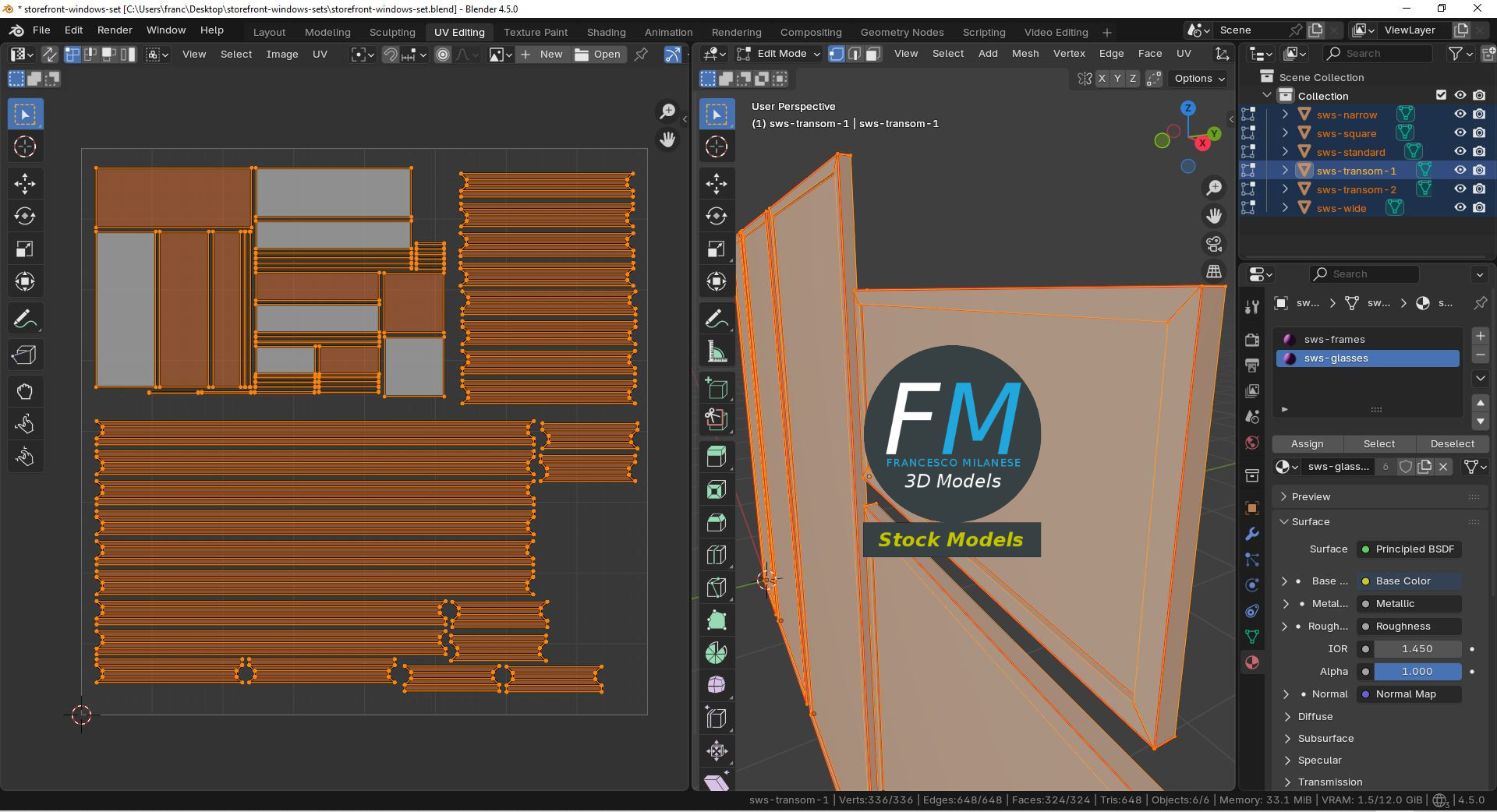Open the Modifiers properties tab (wrench)

pyautogui.click(x=1252, y=534)
